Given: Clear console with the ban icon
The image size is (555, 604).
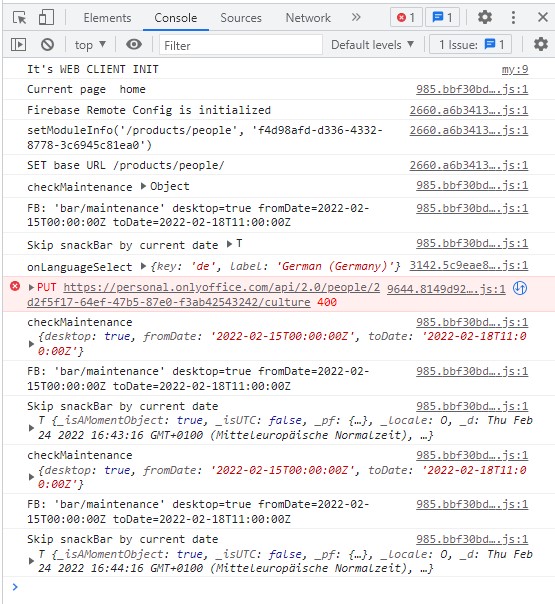Looking at the screenshot, I should tap(47, 45).
